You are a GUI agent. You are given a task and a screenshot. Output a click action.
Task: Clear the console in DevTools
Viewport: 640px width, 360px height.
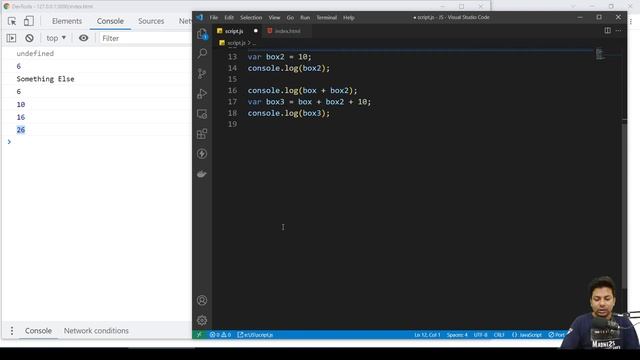click(x=29, y=38)
